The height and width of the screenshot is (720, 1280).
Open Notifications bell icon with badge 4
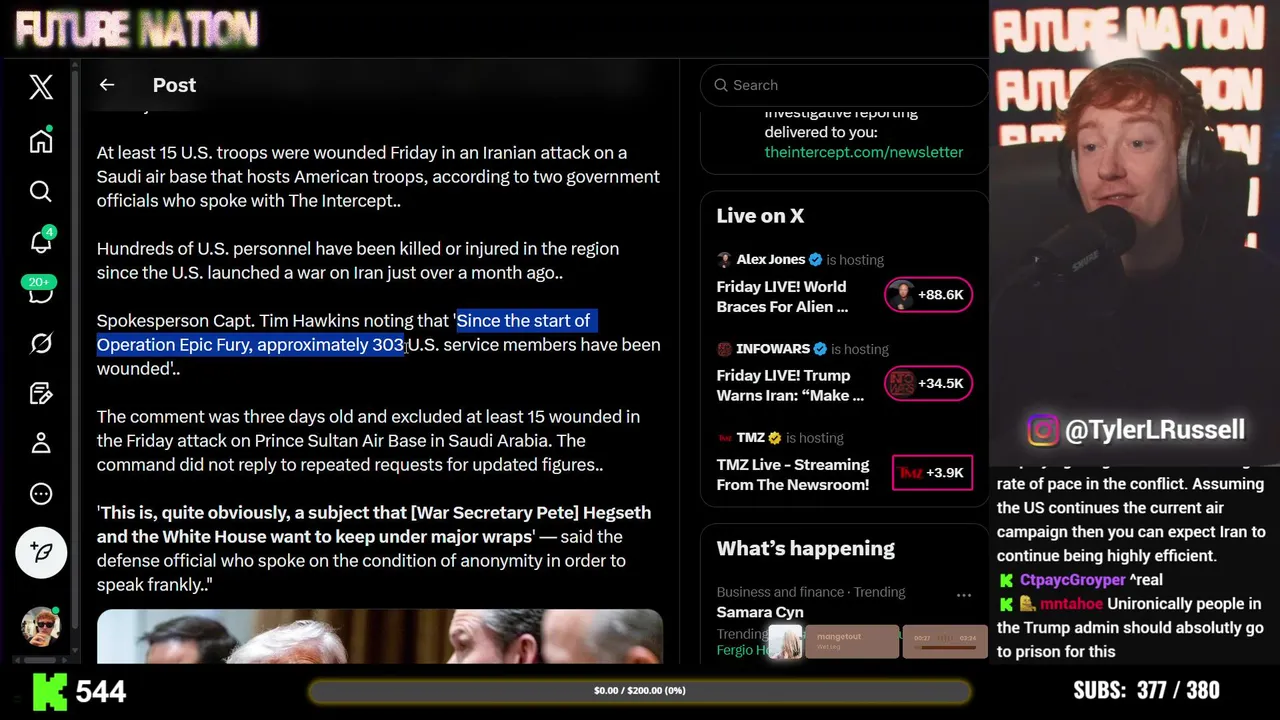41,241
